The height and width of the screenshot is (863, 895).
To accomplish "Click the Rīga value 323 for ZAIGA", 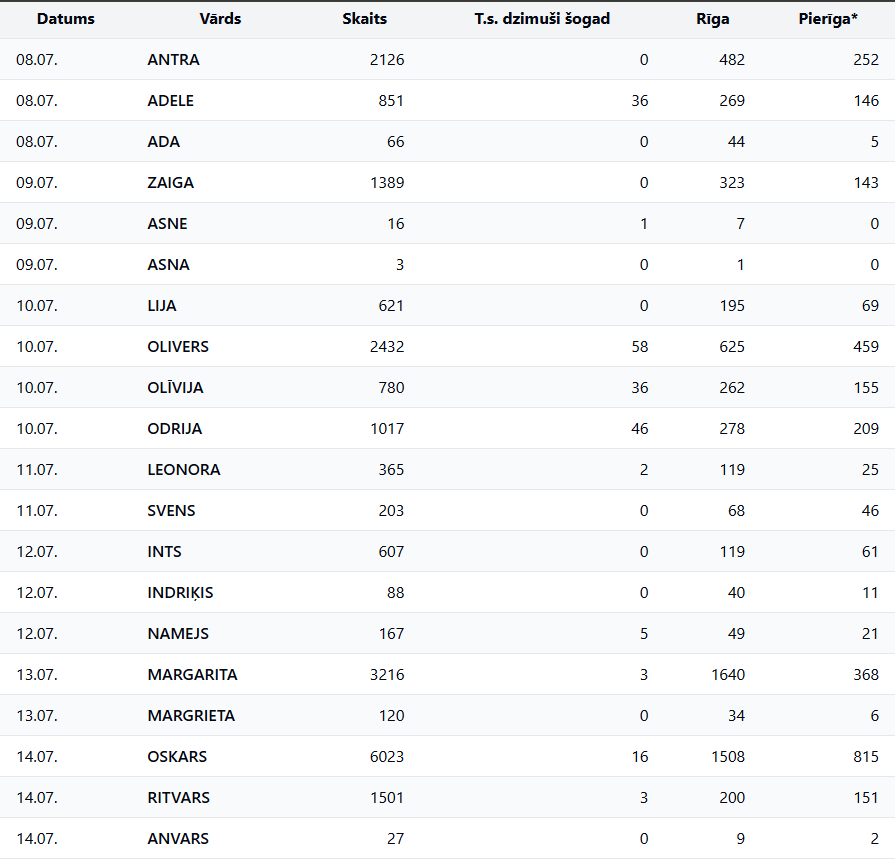I will (x=732, y=183).
